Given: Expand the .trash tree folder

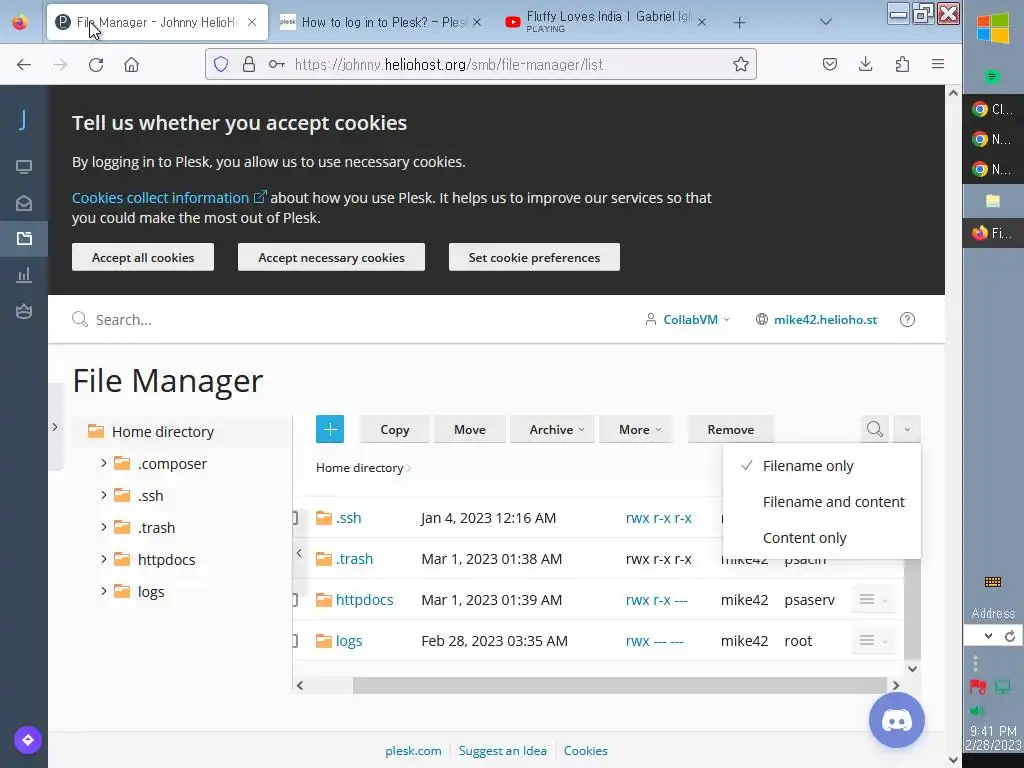Looking at the screenshot, I should pyautogui.click(x=104, y=526).
